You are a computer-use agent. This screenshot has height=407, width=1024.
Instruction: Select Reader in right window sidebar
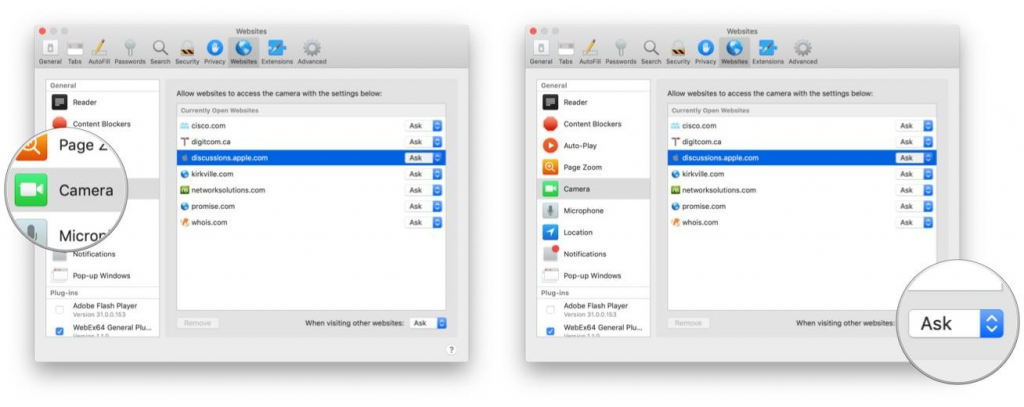click(593, 102)
